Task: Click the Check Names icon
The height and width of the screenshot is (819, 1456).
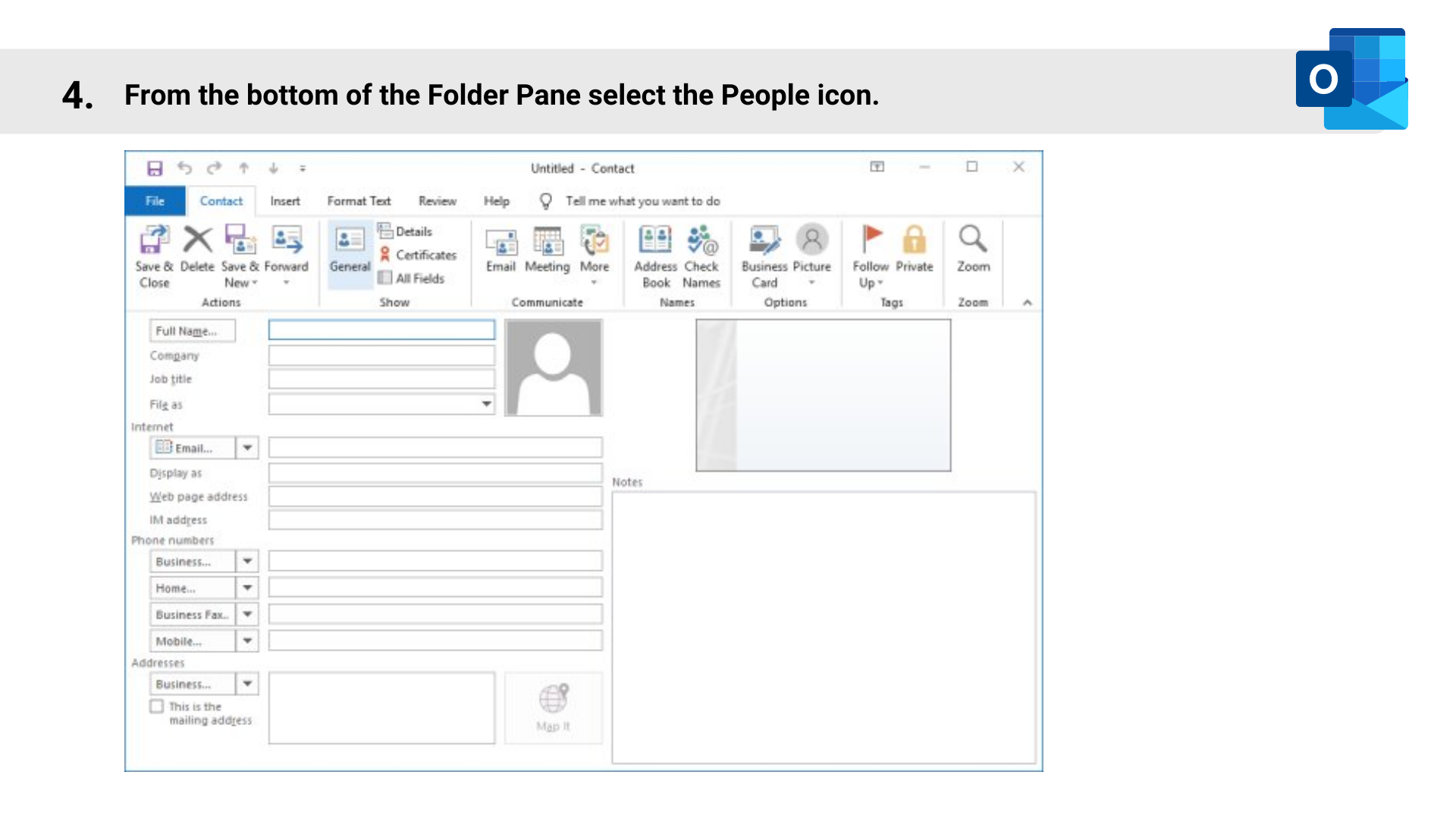Action: click(x=701, y=240)
